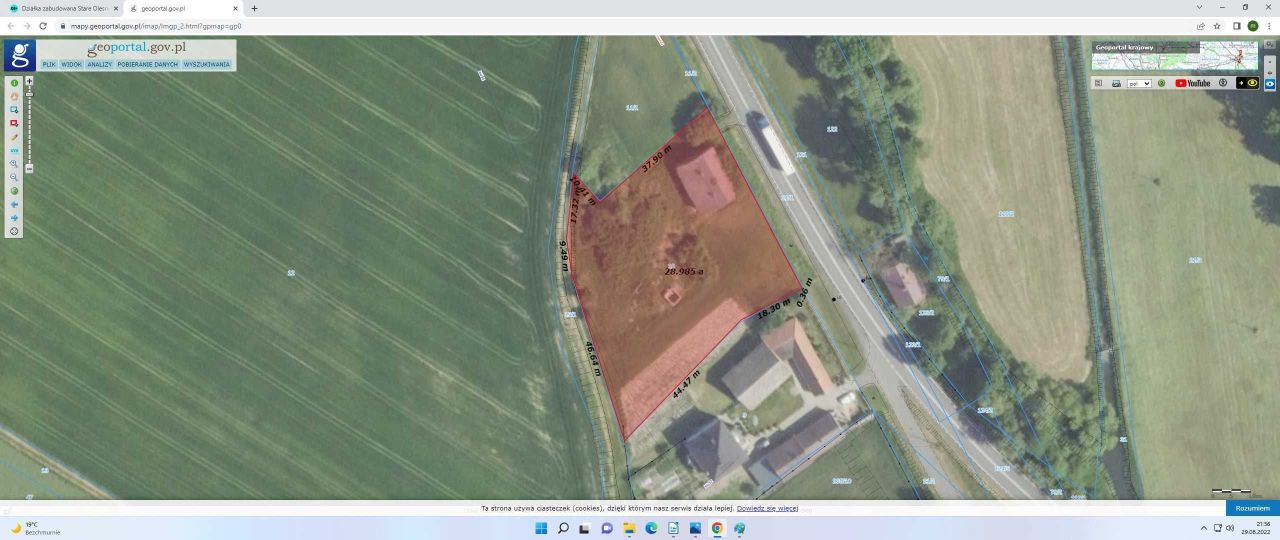Show hidden system tray icons
The image size is (1280, 540).
(1203, 528)
